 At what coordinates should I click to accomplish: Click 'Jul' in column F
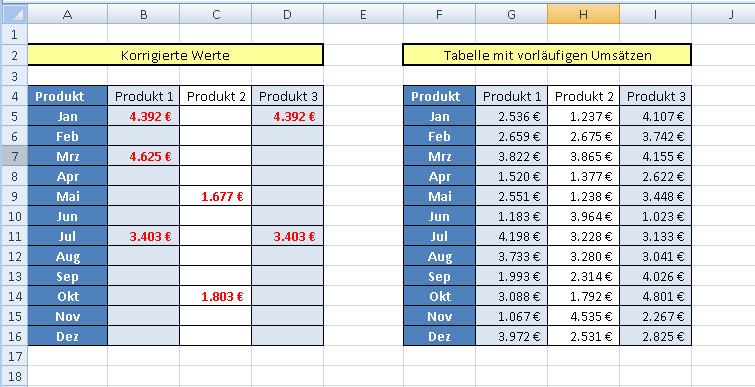[439, 236]
